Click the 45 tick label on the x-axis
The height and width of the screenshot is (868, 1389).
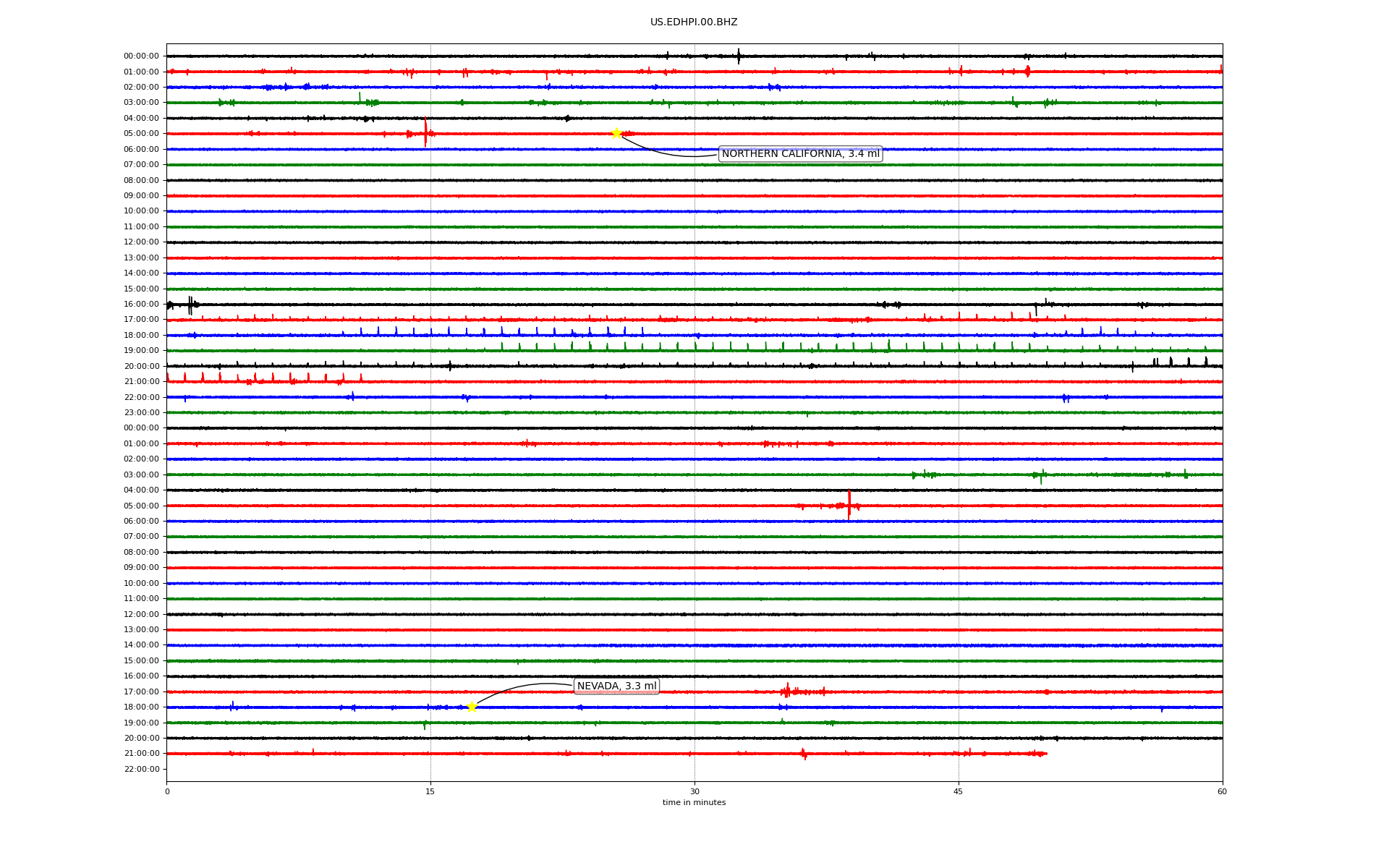tap(959, 791)
